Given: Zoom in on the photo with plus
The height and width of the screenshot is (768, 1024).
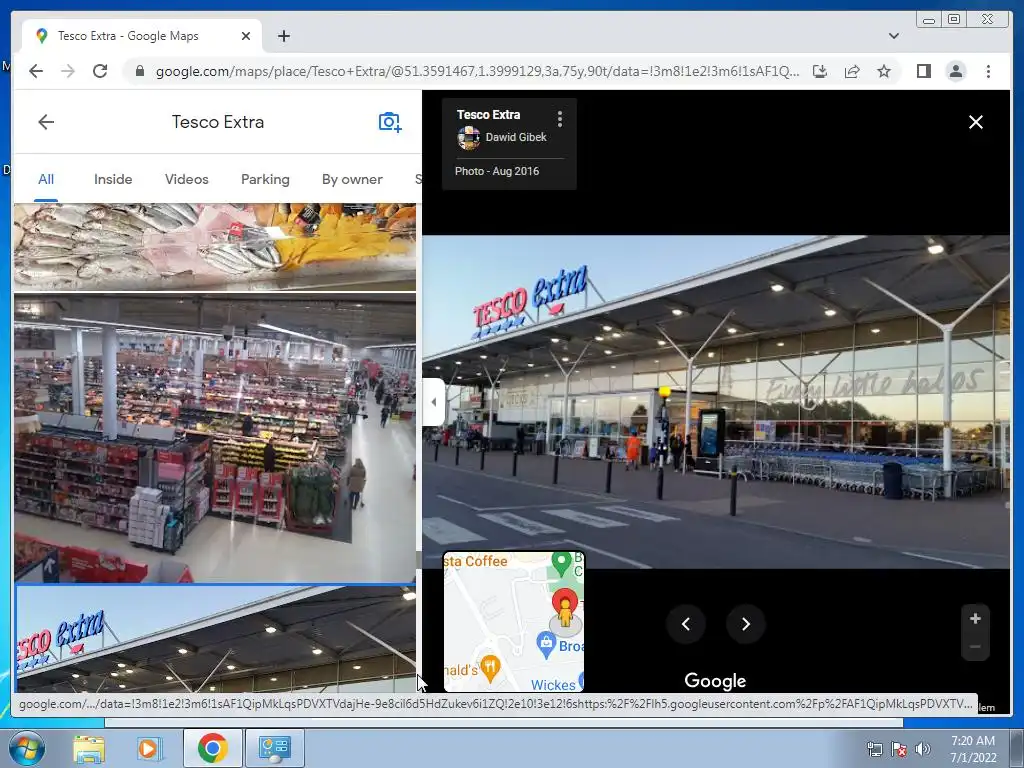Looking at the screenshot, I should pos(975,618).
